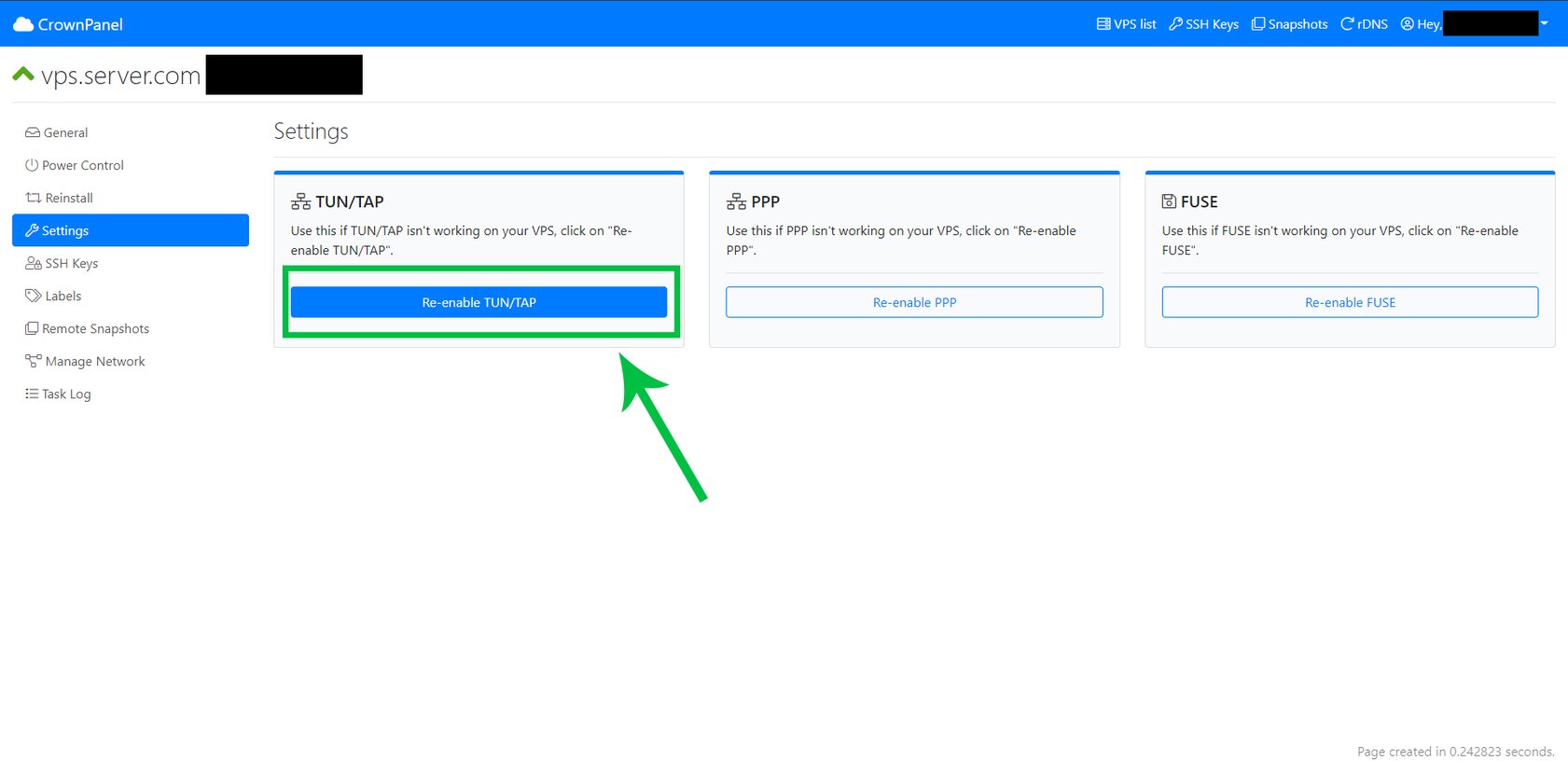The width and height of the screenshot is (1568, 774).
Task: Open Snapshots in the top navigation
Action: (x=1289, y=24)
